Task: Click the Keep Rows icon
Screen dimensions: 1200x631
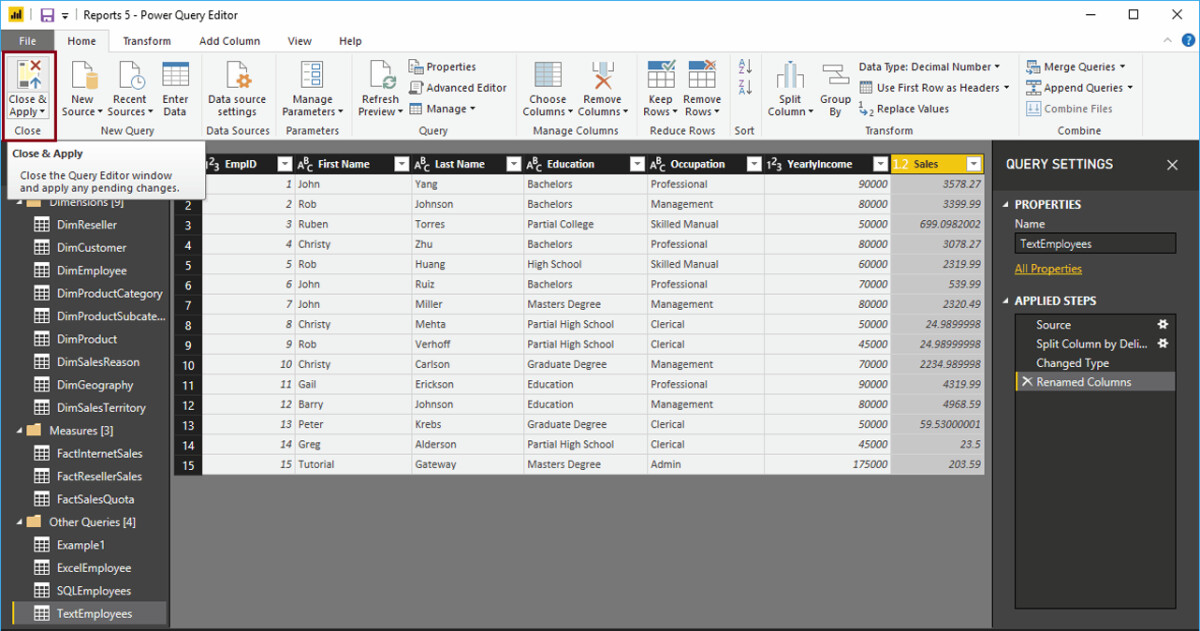Action: (660, 75)
